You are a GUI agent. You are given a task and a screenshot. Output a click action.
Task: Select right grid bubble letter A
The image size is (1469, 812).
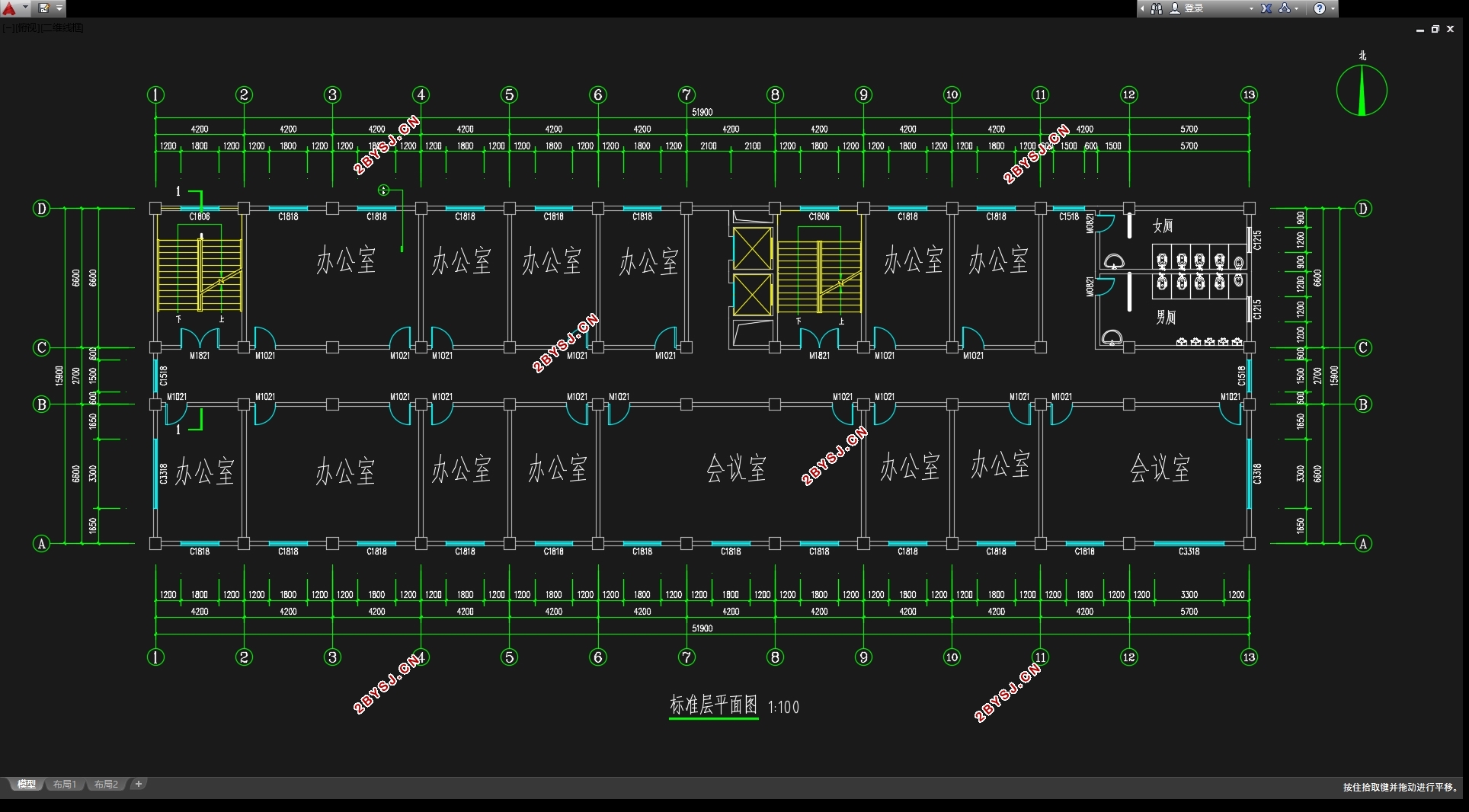click(1363, 543)
